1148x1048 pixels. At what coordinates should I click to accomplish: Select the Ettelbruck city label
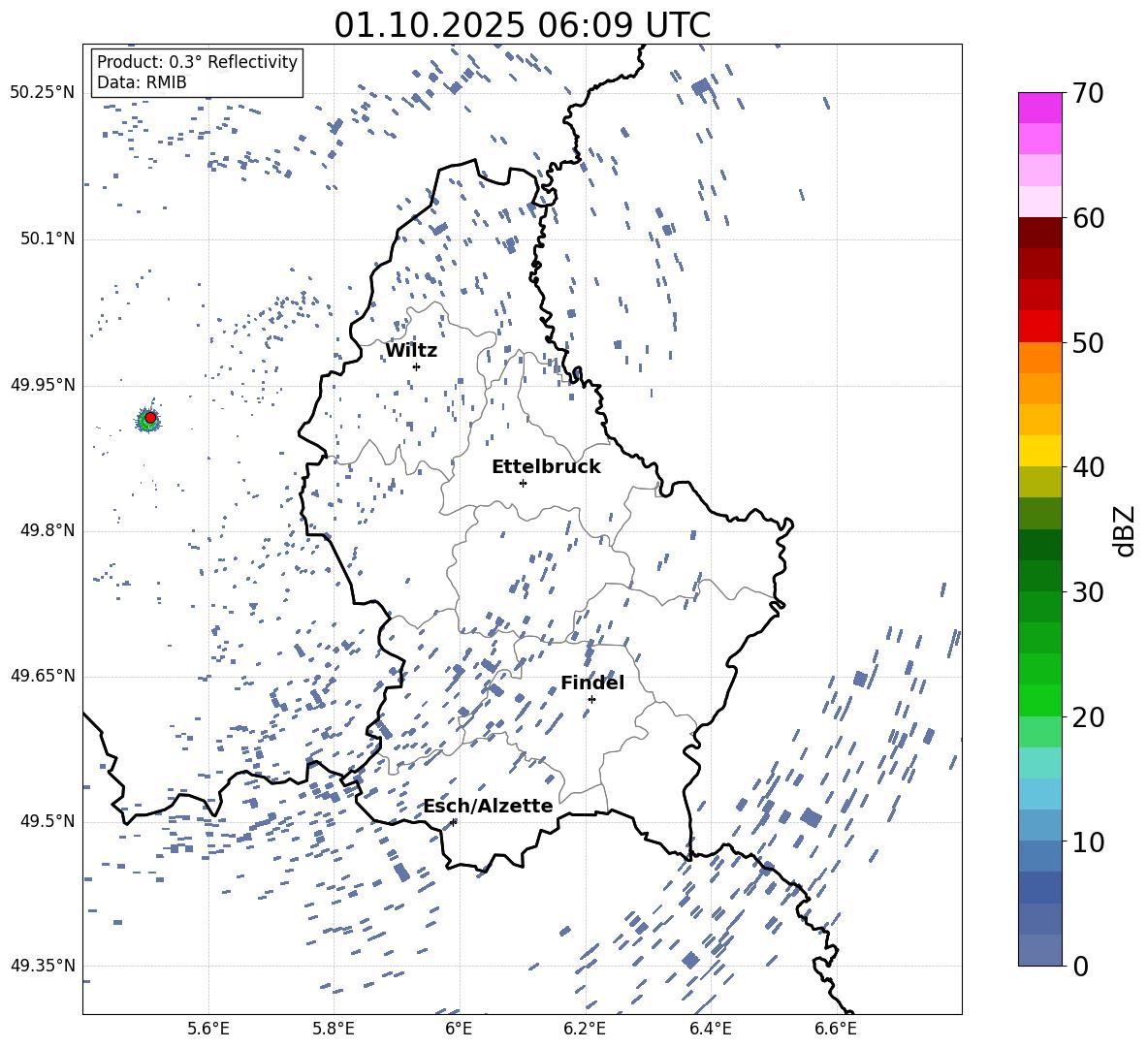(546, 467)
